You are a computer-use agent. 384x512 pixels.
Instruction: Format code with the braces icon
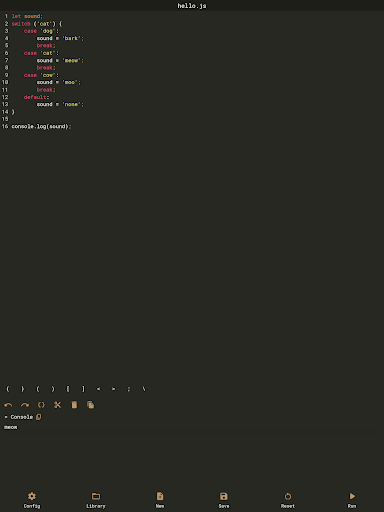[x=41, y=405]
